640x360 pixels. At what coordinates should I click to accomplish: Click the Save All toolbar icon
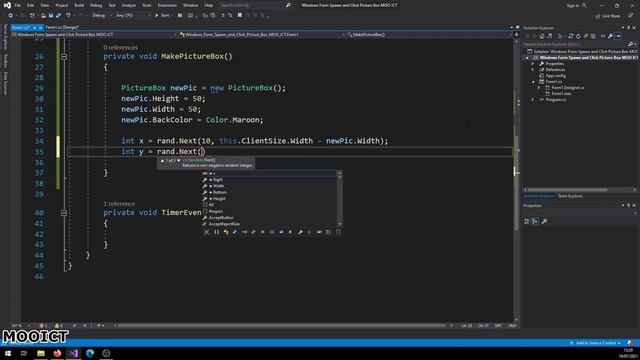pos(58,16)
